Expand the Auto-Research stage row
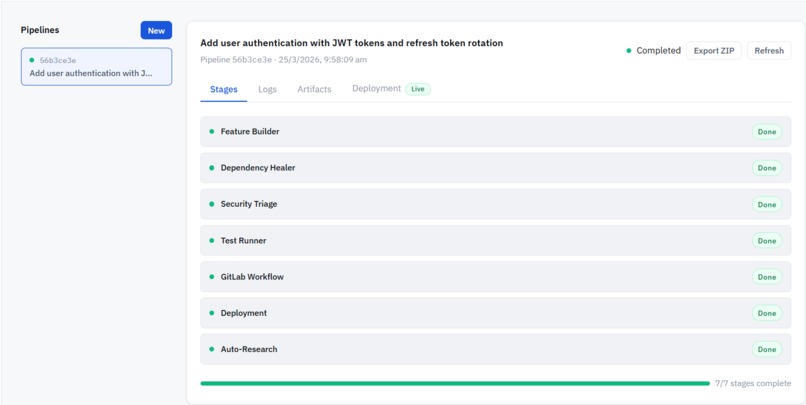Viewport: 806px width, 405px height. 496,349
